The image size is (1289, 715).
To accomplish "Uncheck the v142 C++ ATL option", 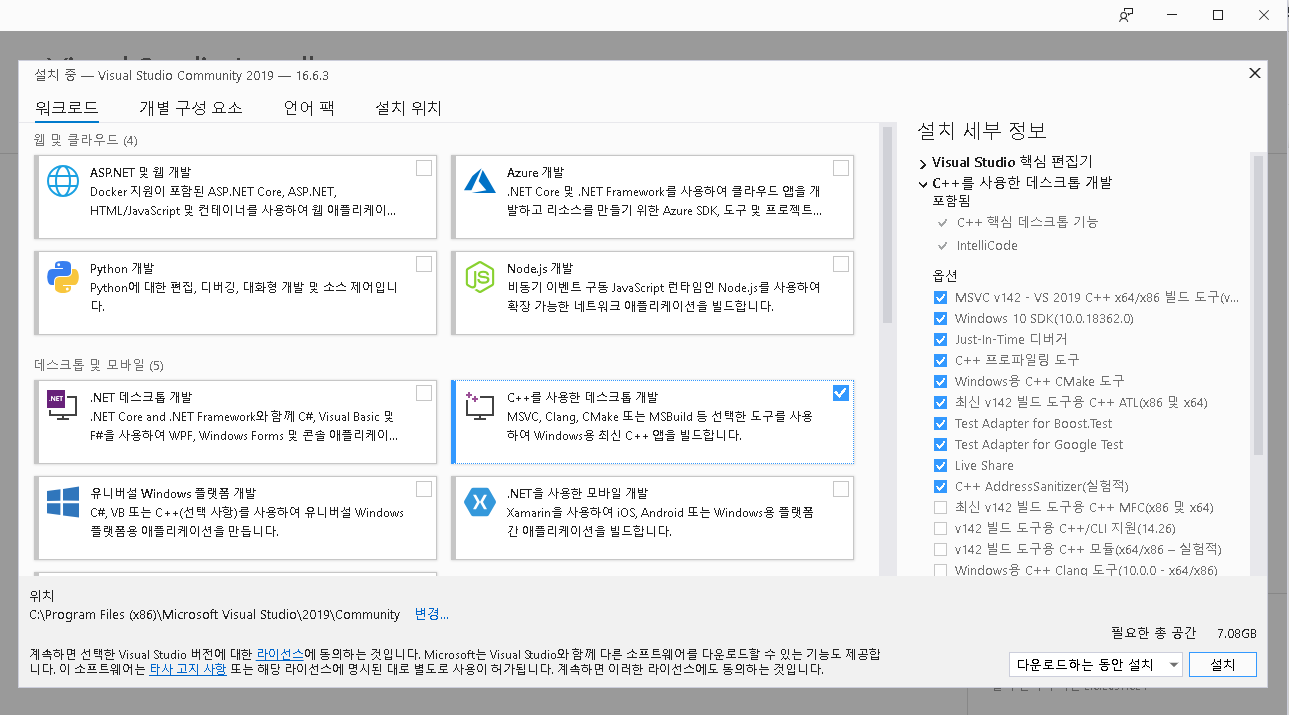I will 940,403.
